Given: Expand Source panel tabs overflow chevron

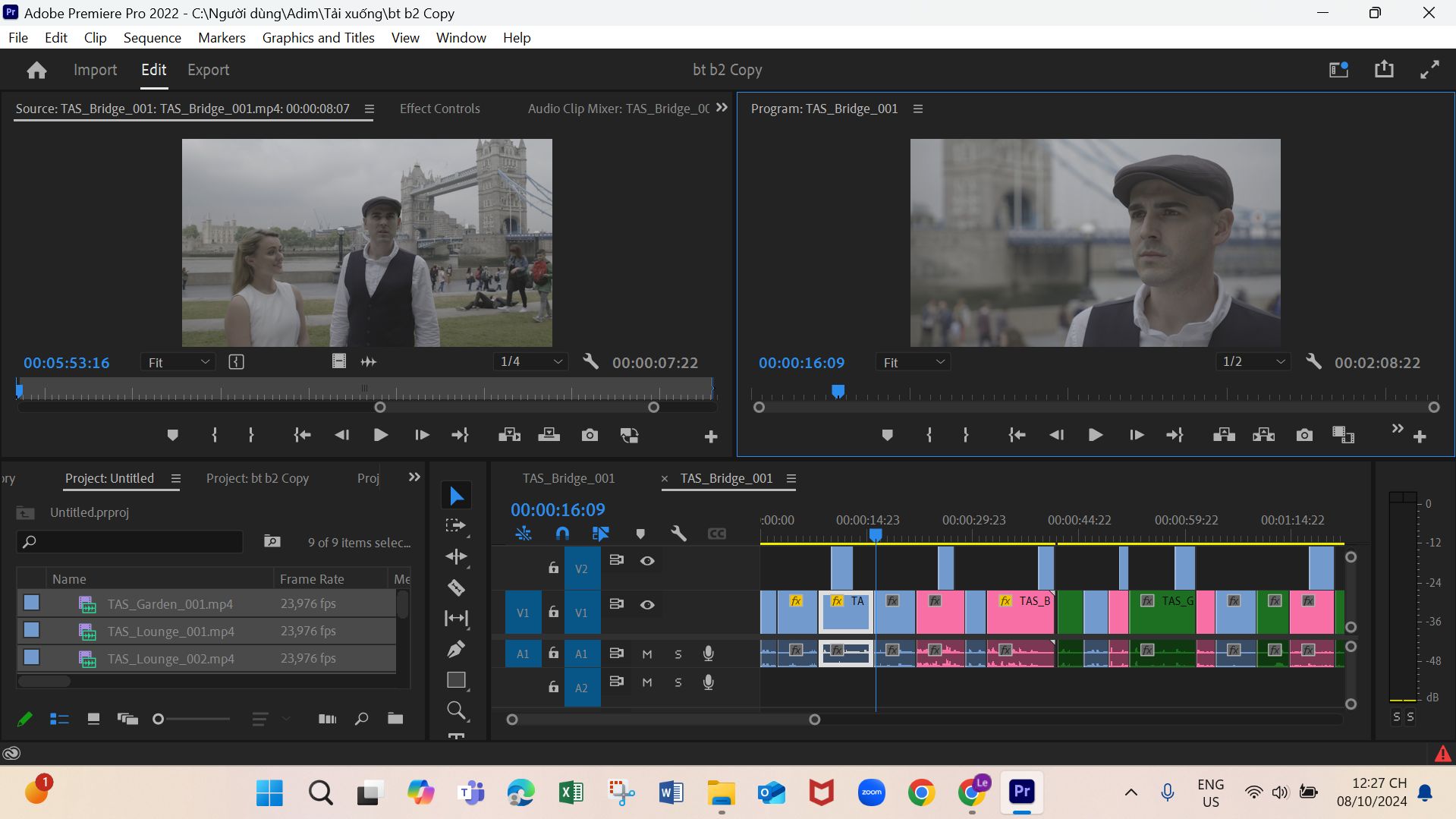Looking at the screenshot, I should [722, 108].
